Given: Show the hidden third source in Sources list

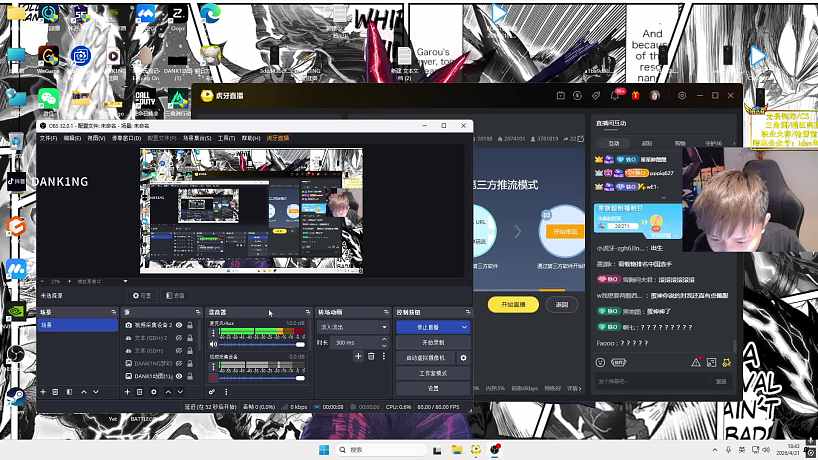Looking at the screenshot, I should (179, 350).
